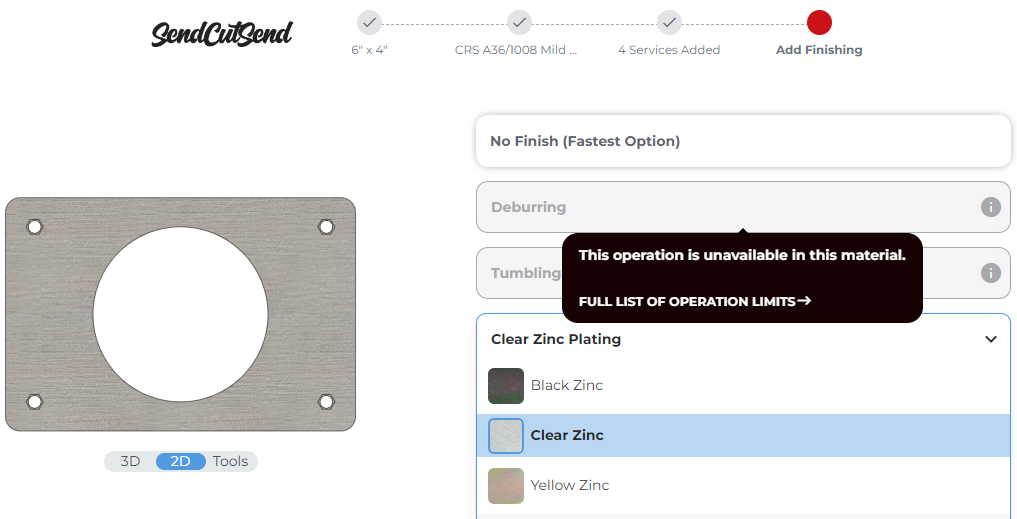Screen dimensions: 1017x519
Task: Click the zinc plating dropdown chevron arrow
Action: tap(990, 339)
